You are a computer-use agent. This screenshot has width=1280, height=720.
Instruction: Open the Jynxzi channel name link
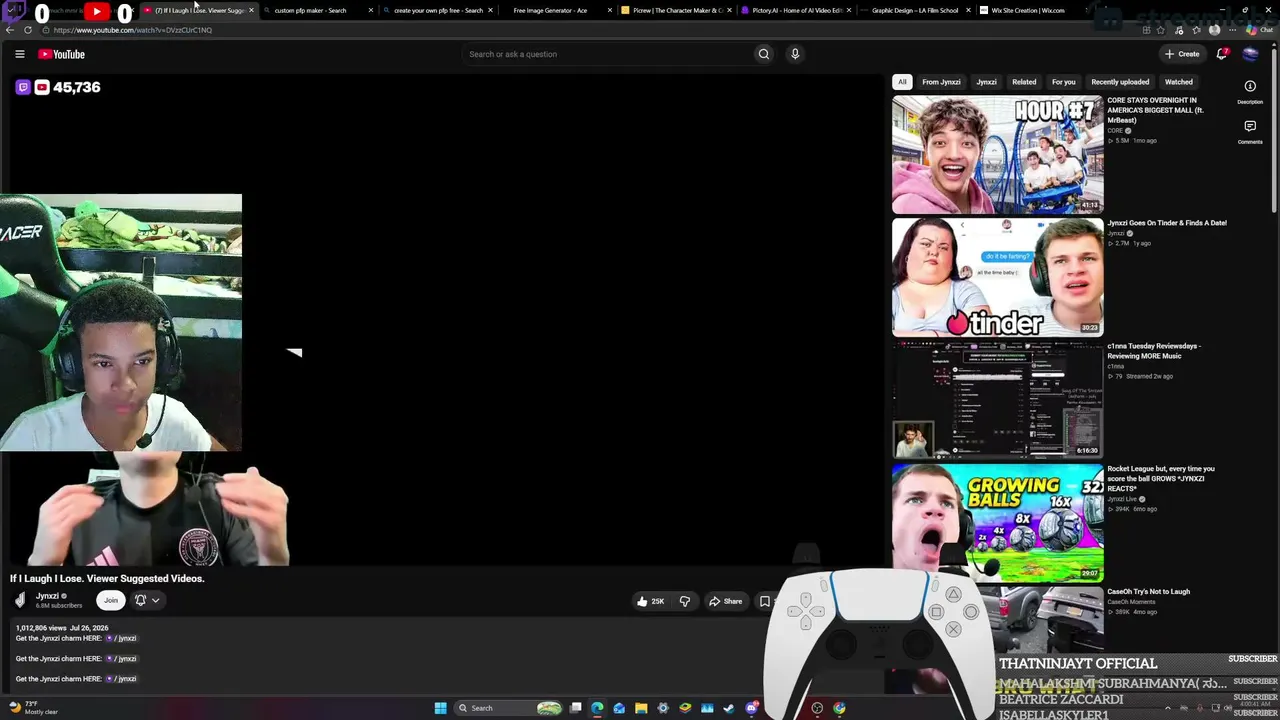tap(47, 596)
